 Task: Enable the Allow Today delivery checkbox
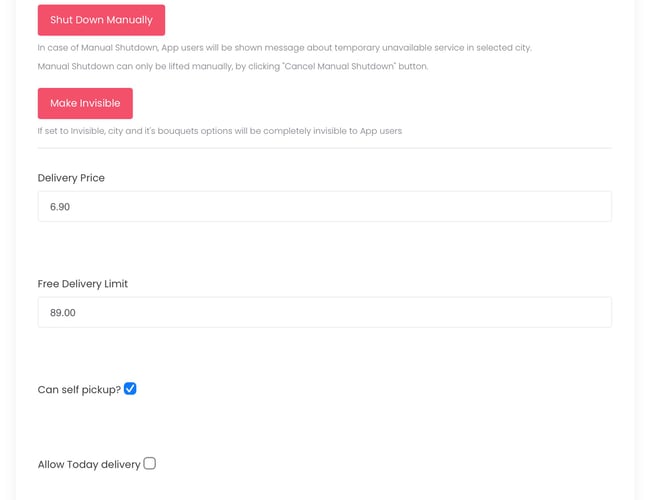(149, 464)
